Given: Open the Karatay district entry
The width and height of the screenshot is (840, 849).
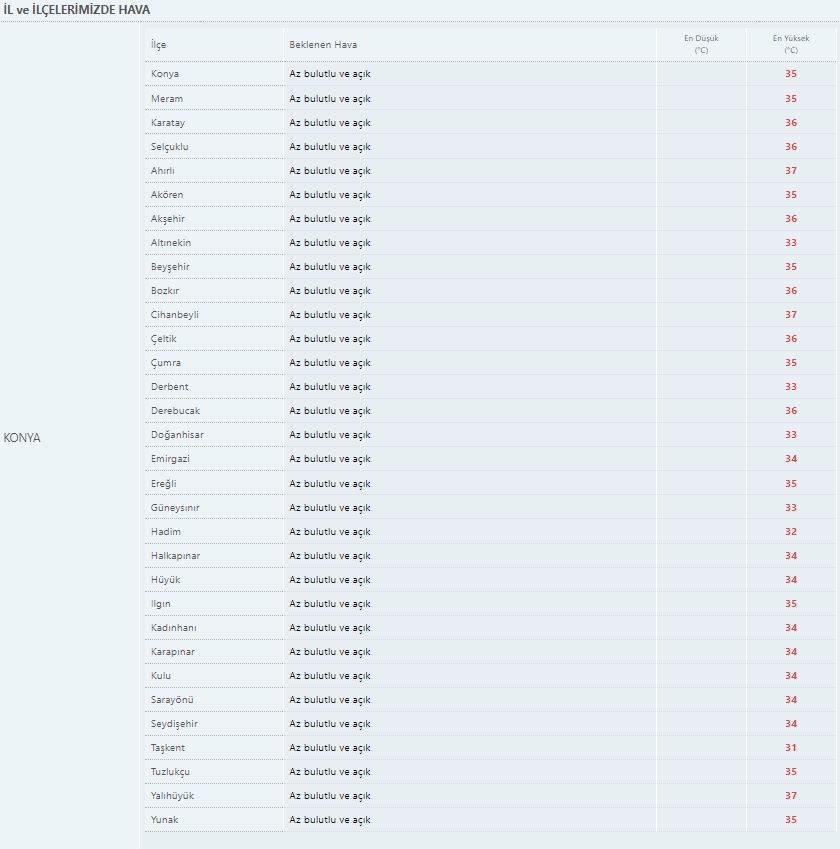Looking at the screenshot, I should (x=168, y=122).
